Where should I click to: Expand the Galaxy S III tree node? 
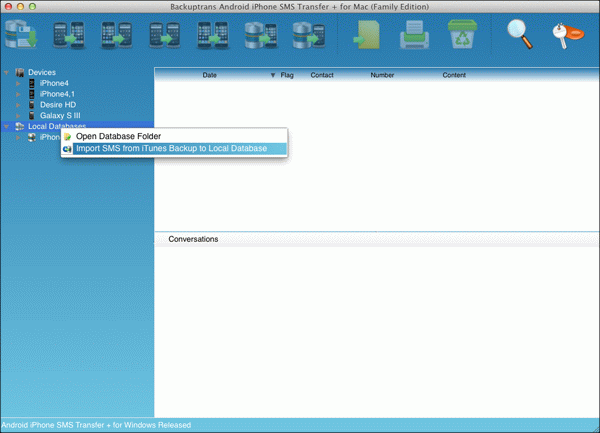(x=18, y=115)
